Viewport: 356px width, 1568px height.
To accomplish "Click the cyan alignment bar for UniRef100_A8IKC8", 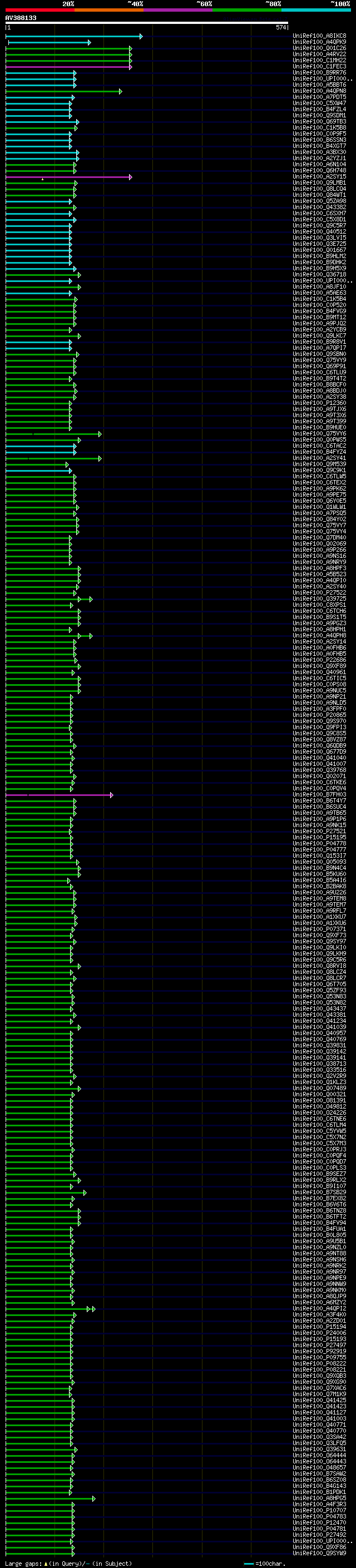I will (x=73, y=37).
